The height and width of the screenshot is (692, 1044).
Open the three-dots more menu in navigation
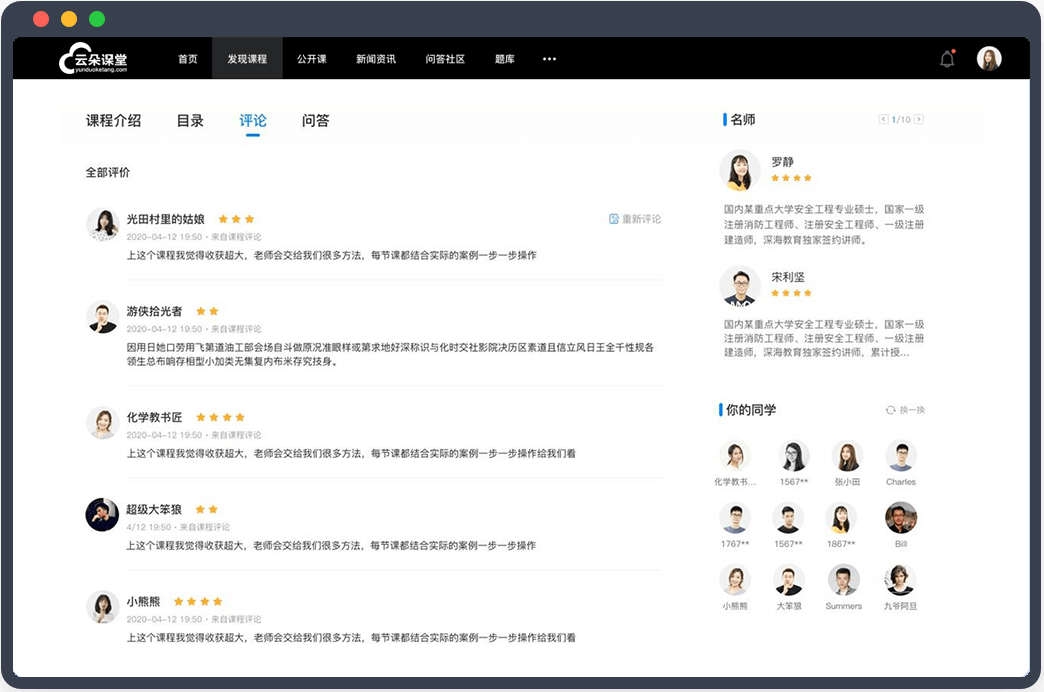(x=549, y=59)
